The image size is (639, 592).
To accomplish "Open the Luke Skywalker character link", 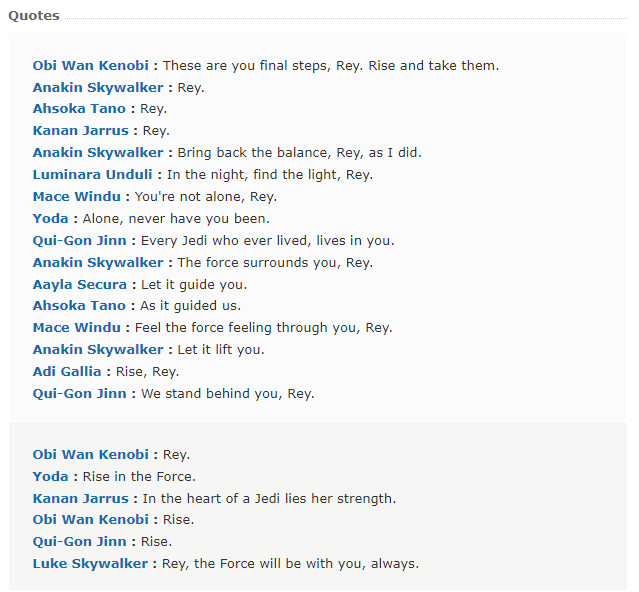I will click(90, 563).
